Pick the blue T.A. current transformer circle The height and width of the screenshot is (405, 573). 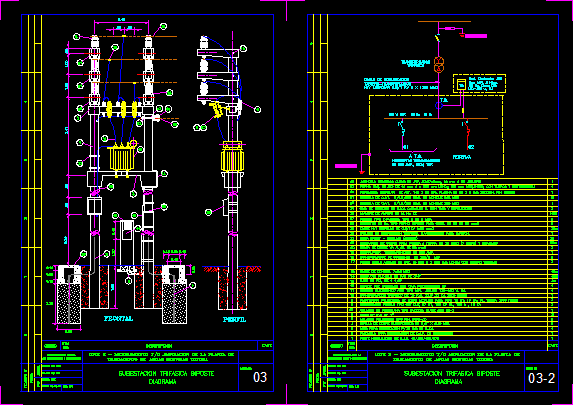pyautogui.click(x=439, y=106)
